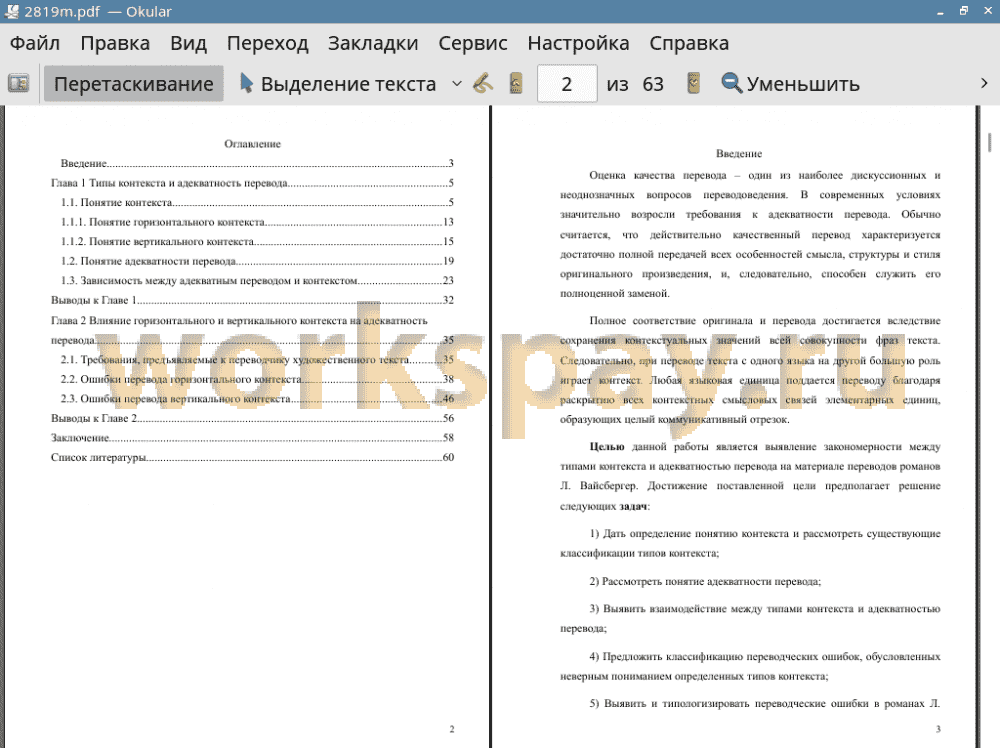This screenshot has height=748, width=1000.
Task: Switch to Выделение текста tool
Action: [x=338, y=84]
